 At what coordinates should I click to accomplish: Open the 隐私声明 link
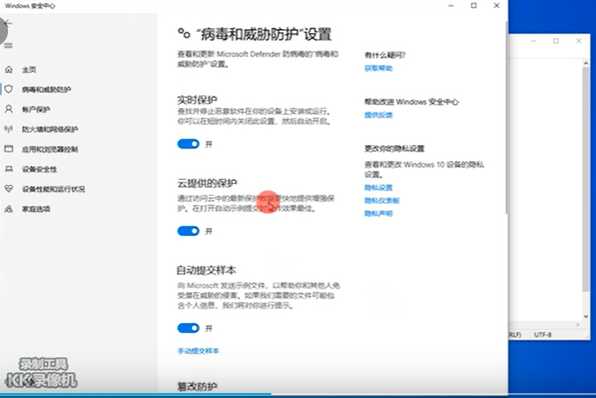[x=378, y=213]
